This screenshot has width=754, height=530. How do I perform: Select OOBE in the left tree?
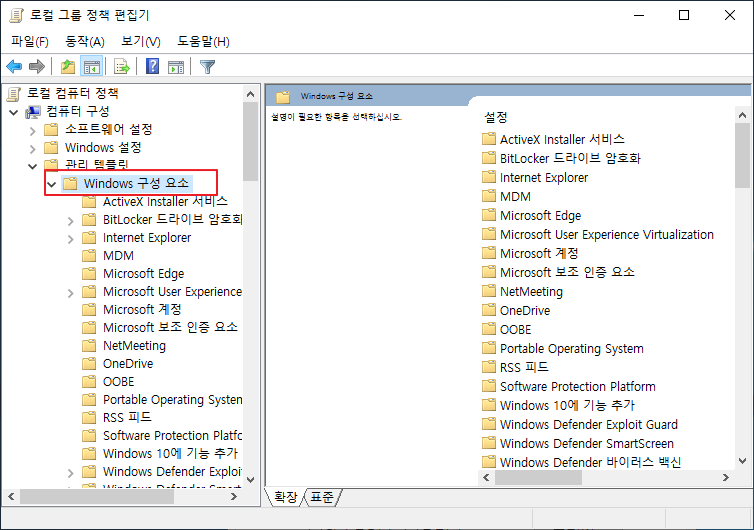click(119, 381)
